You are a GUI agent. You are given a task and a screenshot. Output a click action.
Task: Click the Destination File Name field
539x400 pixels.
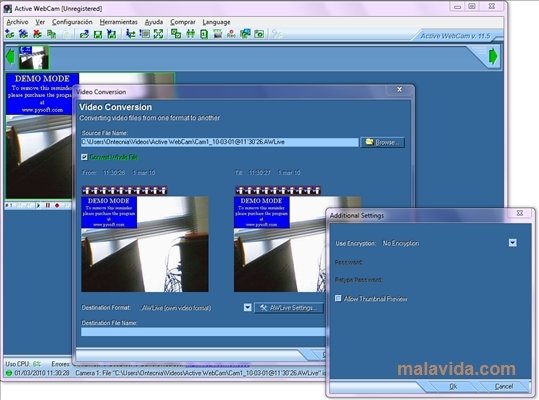(203, 332)
